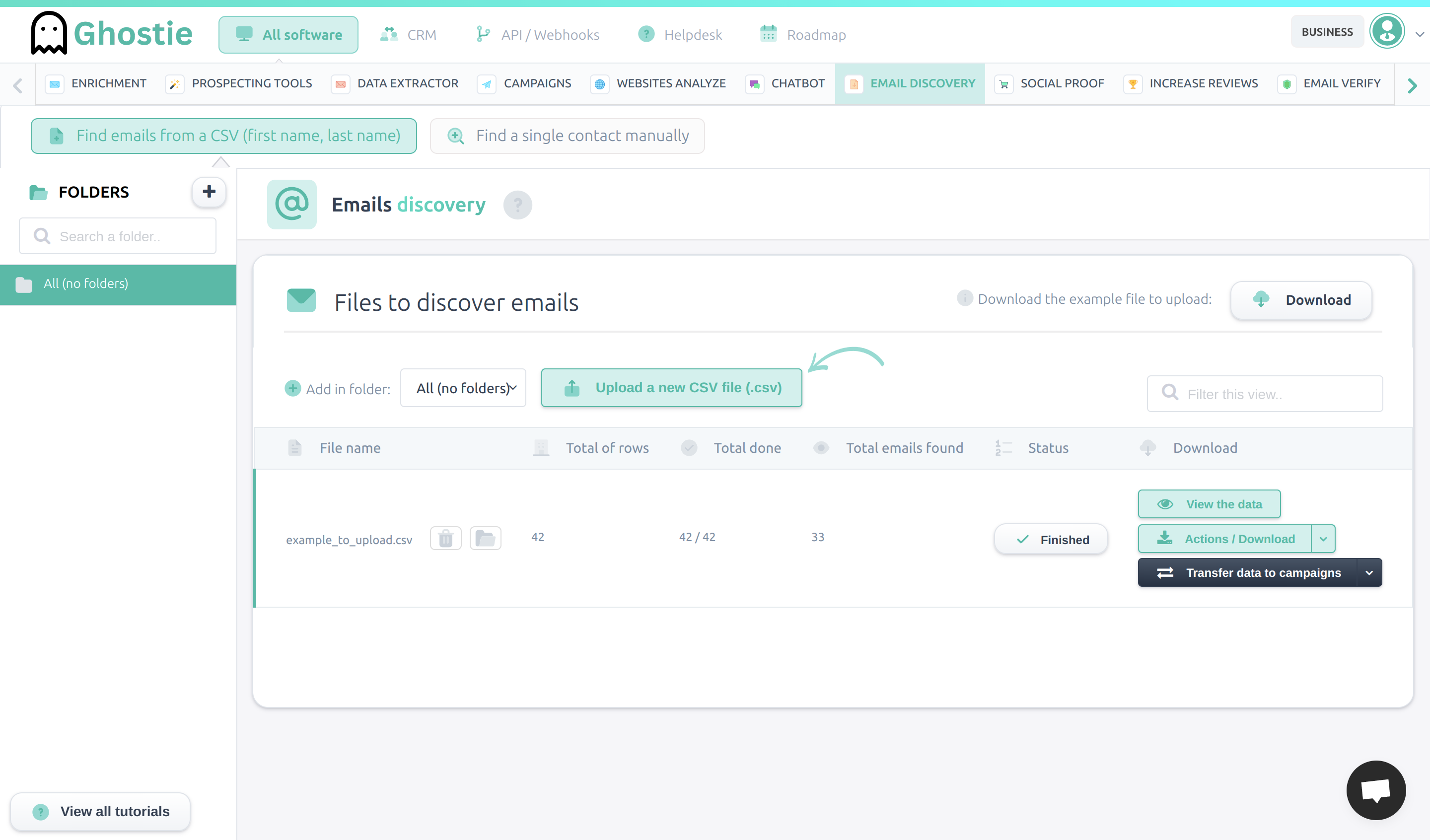Select the Email Discovery tab
This screenshot has height=840, width=1430.
[x=910, y=83]
